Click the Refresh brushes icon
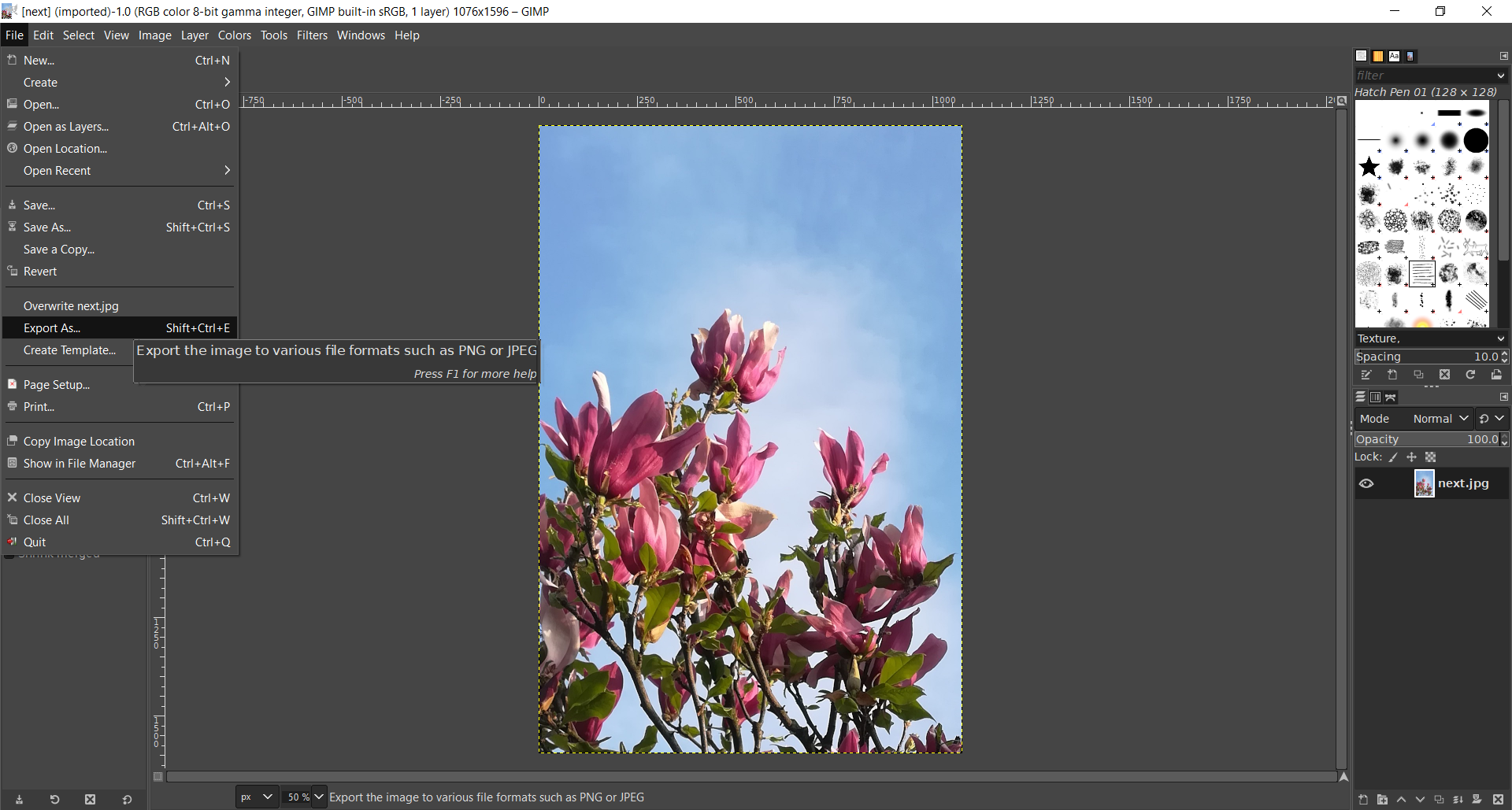 click(x=1470, y=375)
